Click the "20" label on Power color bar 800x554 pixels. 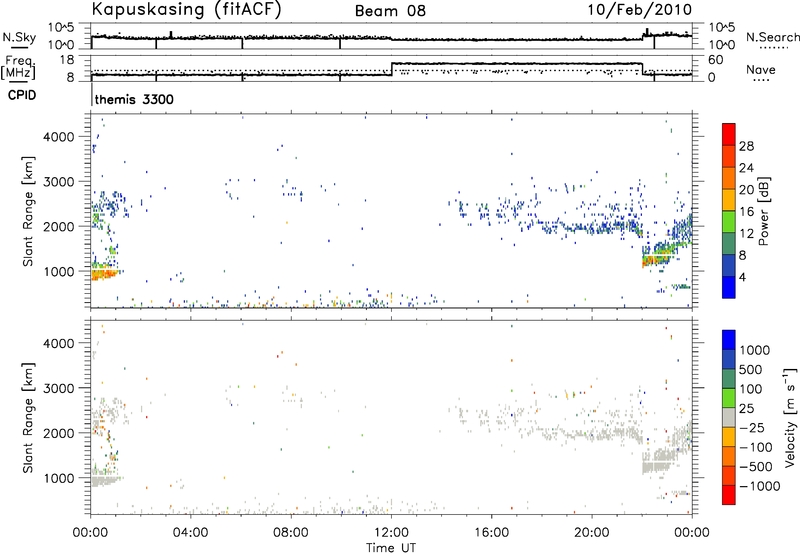click(x=746, y=190)
